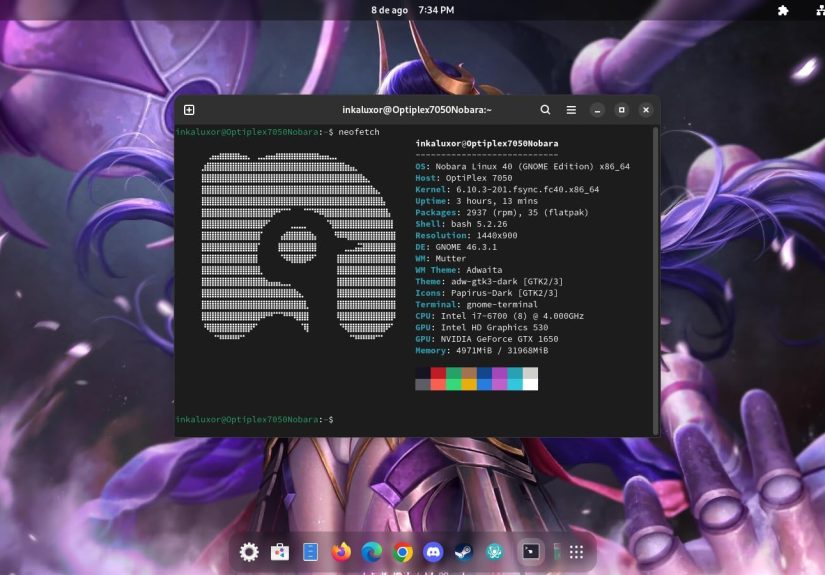Launch Microsoft Edge from dock
Screen dimensions: 825x575
coord(372,552)
